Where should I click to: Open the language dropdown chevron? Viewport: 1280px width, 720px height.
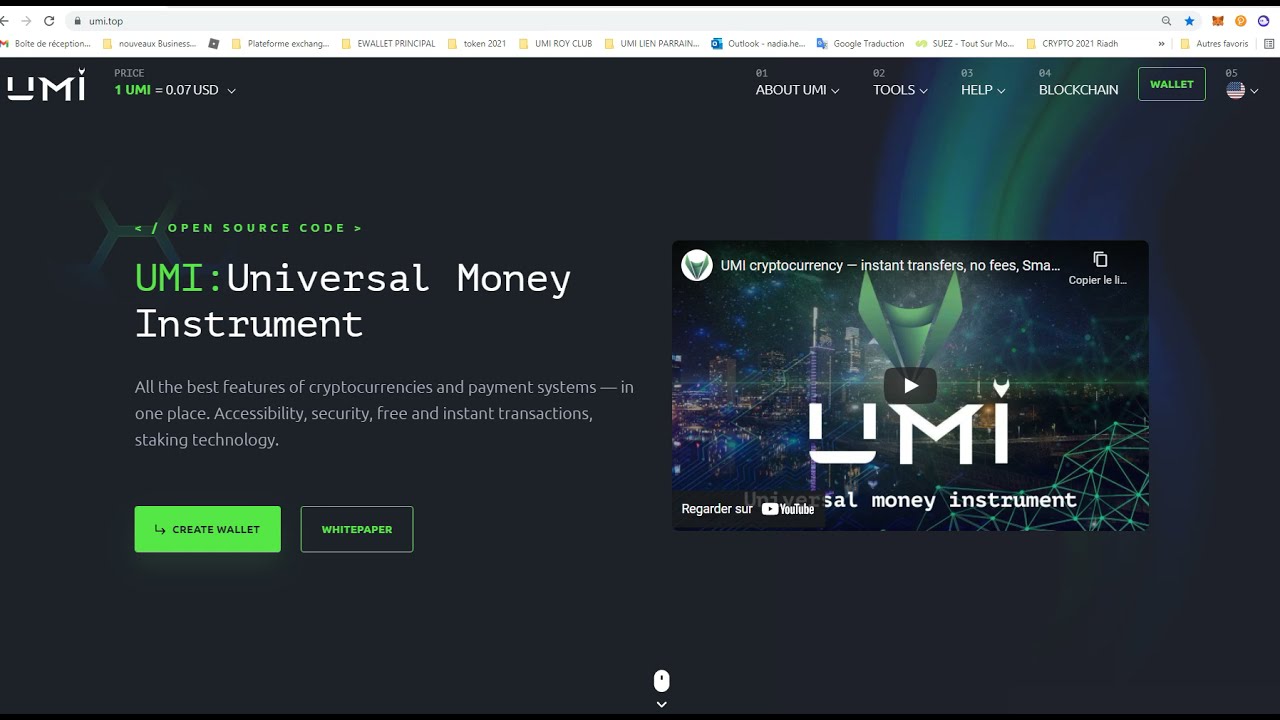(x=1254, y=91)
